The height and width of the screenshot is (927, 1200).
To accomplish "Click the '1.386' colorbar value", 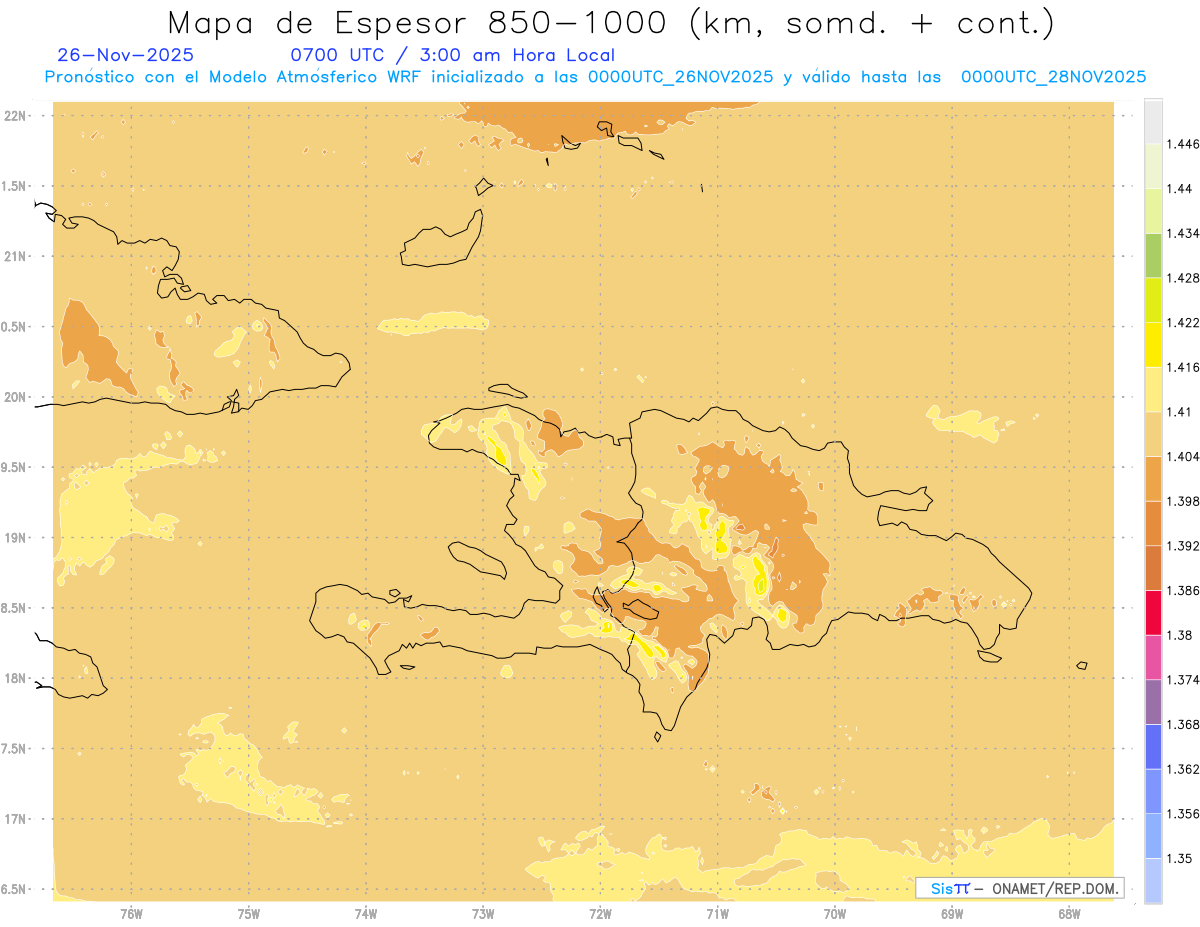I will [1182, 590].
